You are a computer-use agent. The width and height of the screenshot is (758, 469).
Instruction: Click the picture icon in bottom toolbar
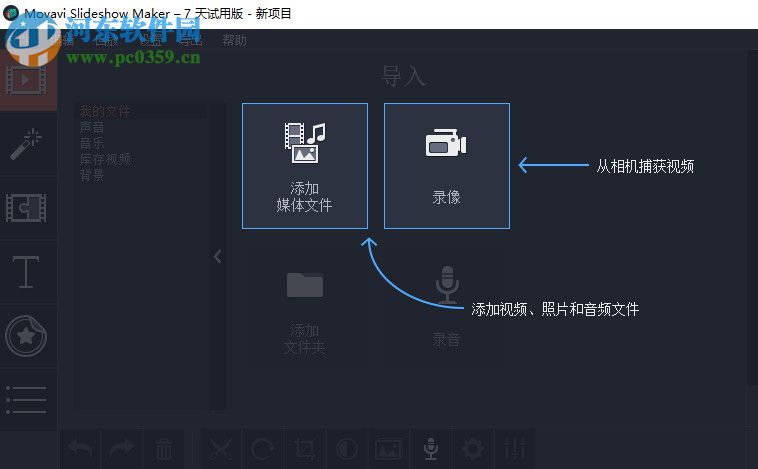[x=389, y=449]
